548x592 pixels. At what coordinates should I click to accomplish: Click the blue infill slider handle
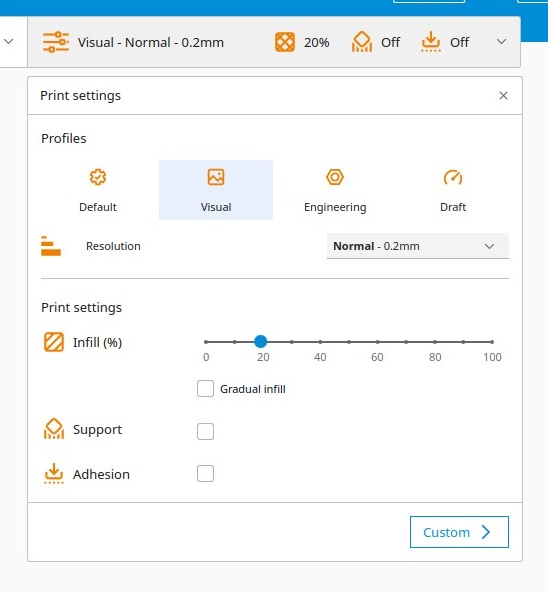coord(261,342)
